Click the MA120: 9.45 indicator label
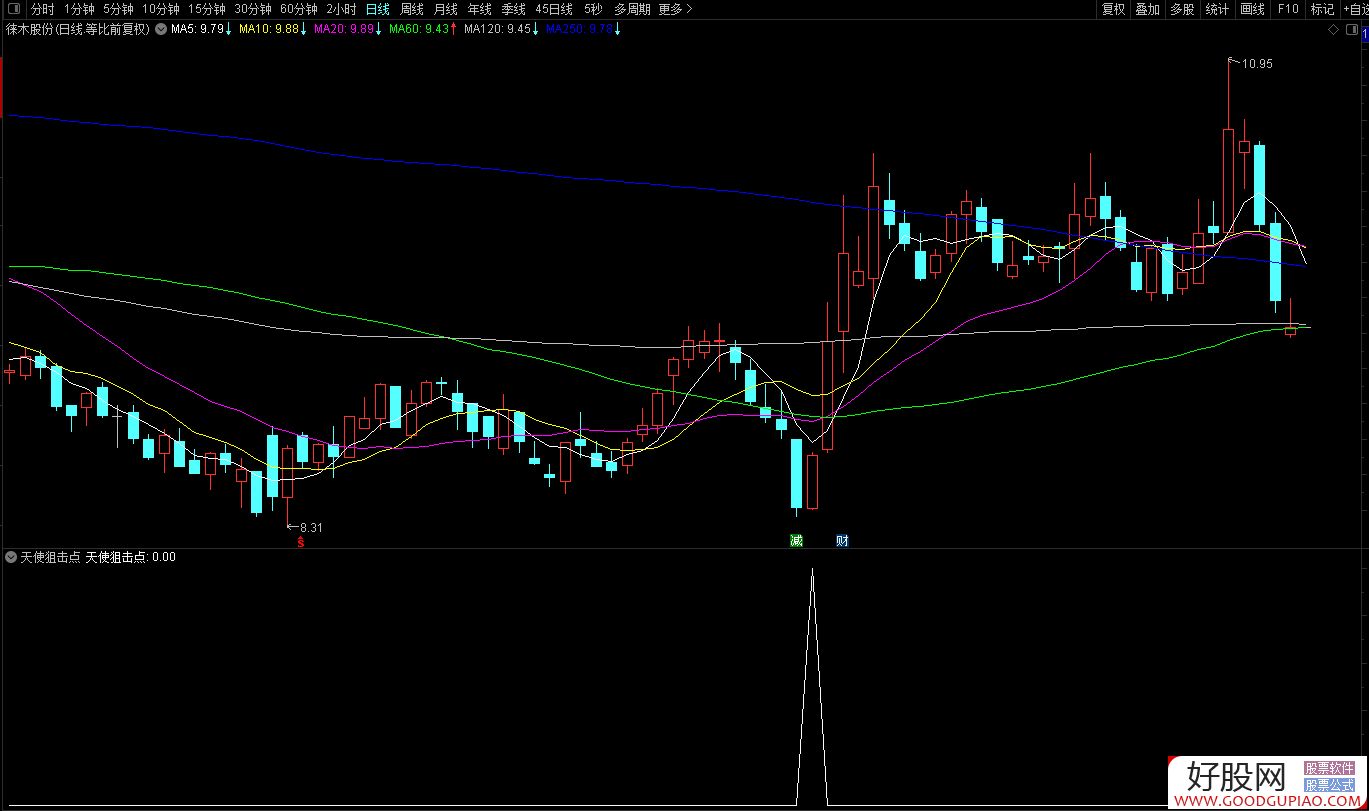 pyautogui.click(x=503, y=29)
